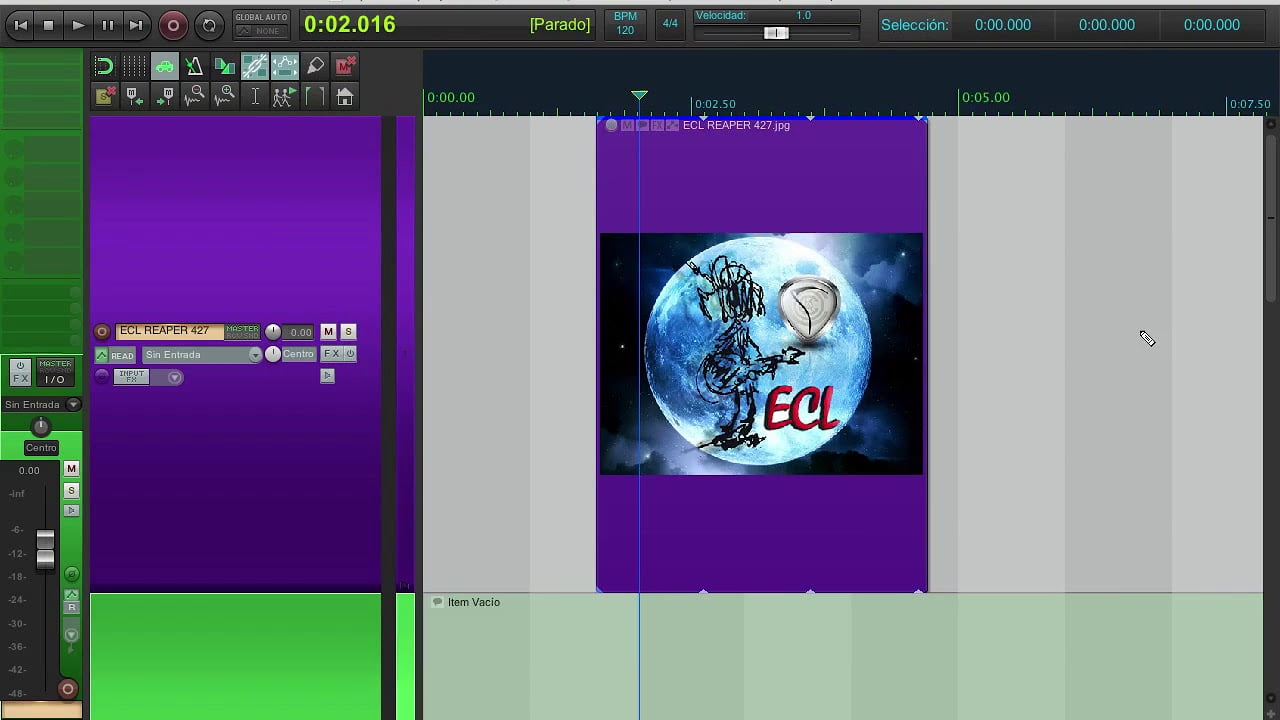Expand the dropdown arrow beside INPUT FX
The width and height of the screenshot is (1280, 720).
click(x=174, y=377)
